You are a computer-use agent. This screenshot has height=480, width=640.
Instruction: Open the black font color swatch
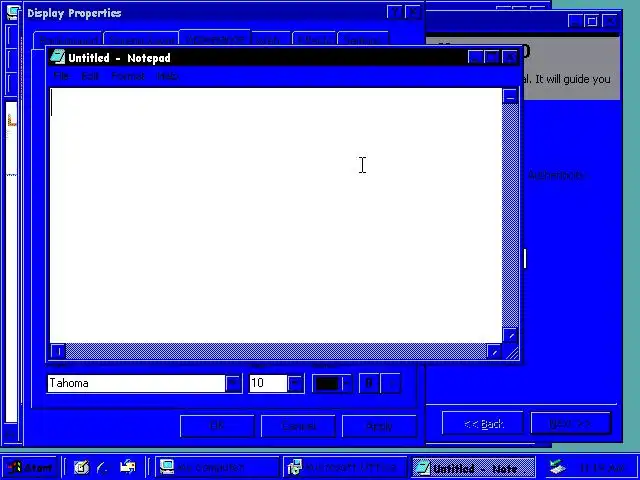[332, 383]
